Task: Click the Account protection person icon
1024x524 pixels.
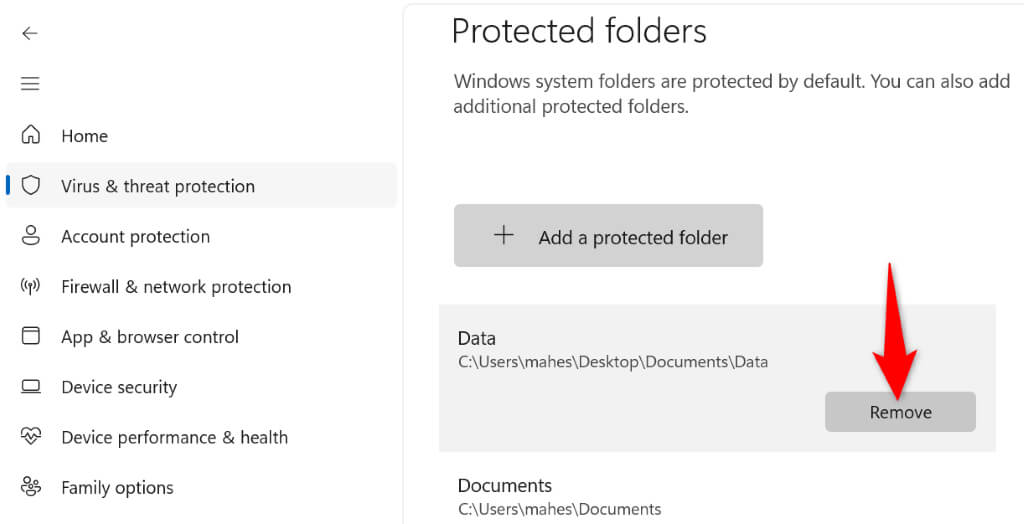Action: 31,236
